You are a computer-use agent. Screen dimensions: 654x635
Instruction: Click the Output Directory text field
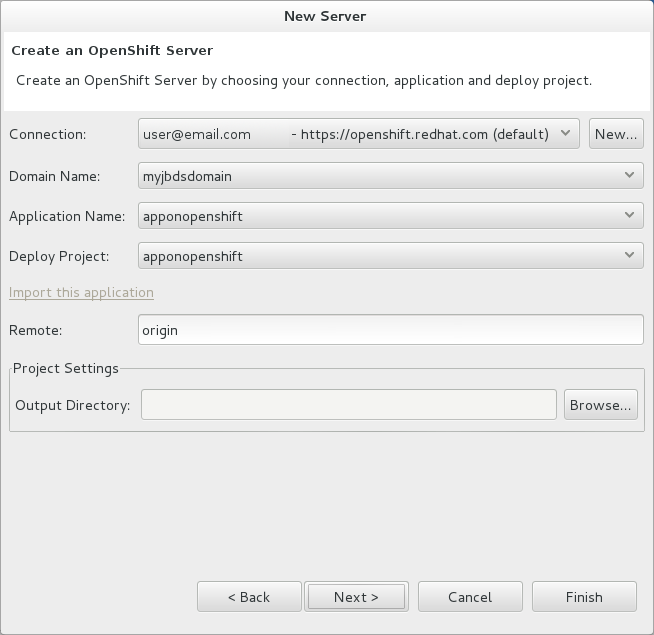coord(349,405)
